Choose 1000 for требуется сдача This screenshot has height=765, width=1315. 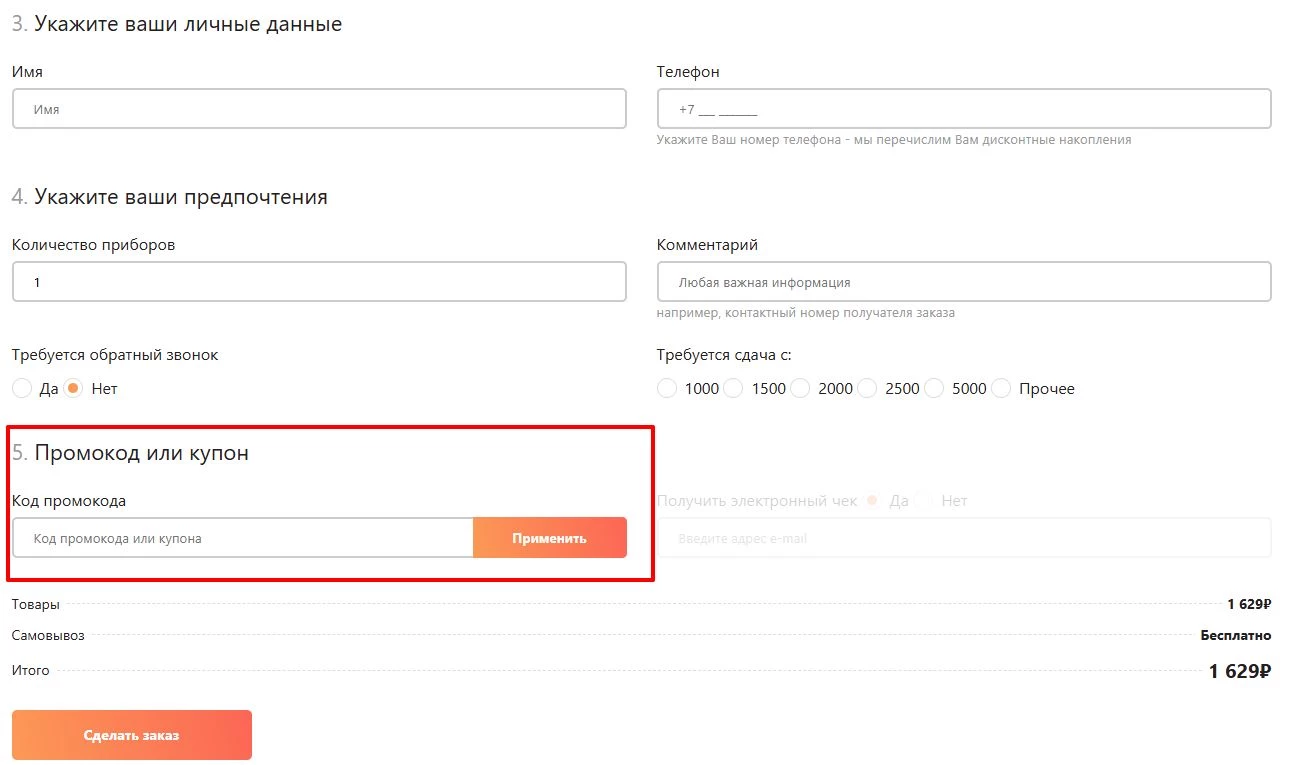[x=667, y=388]
